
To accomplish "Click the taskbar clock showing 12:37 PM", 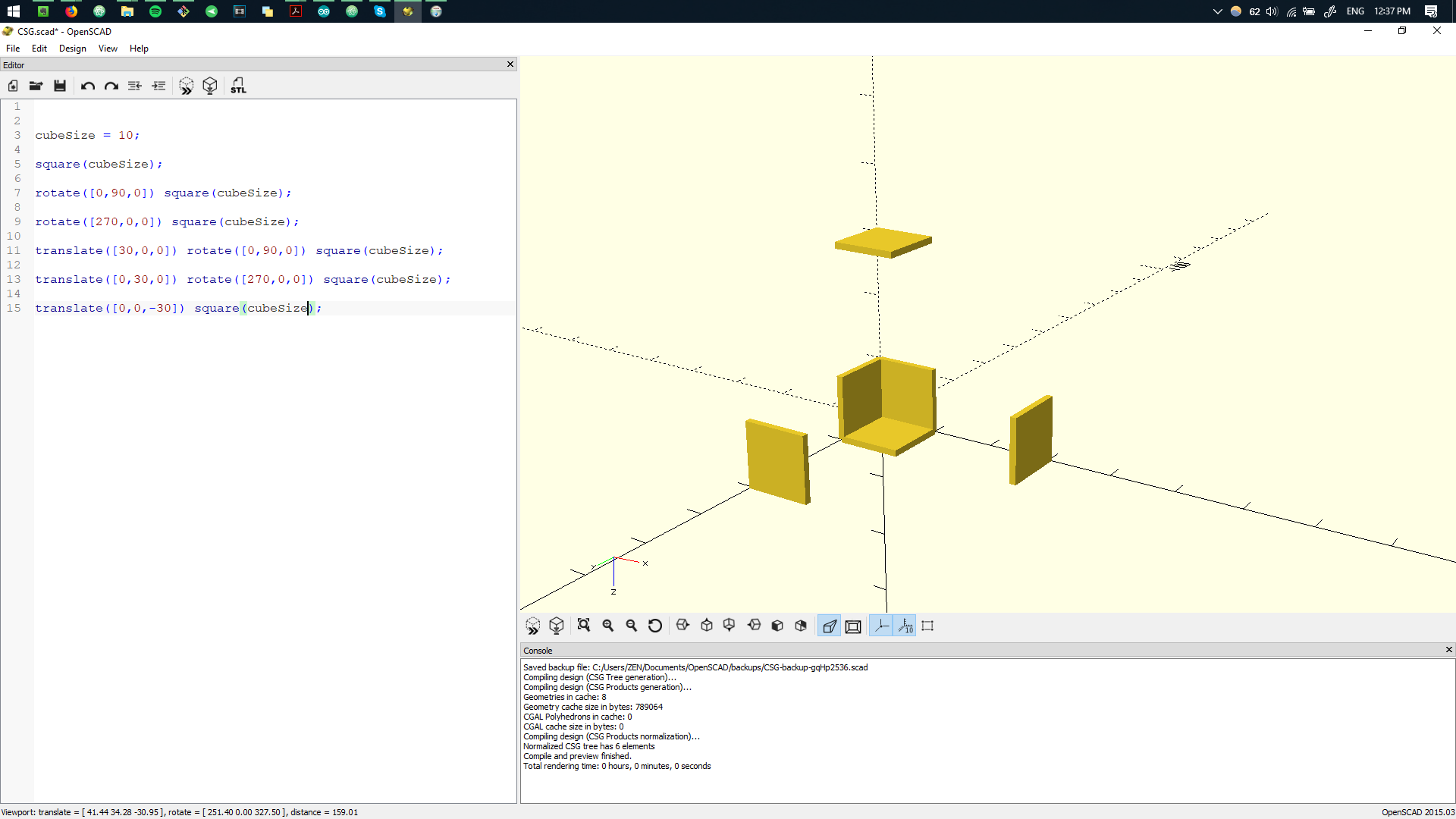I will pyautogui.click(x=1392, y=11).
